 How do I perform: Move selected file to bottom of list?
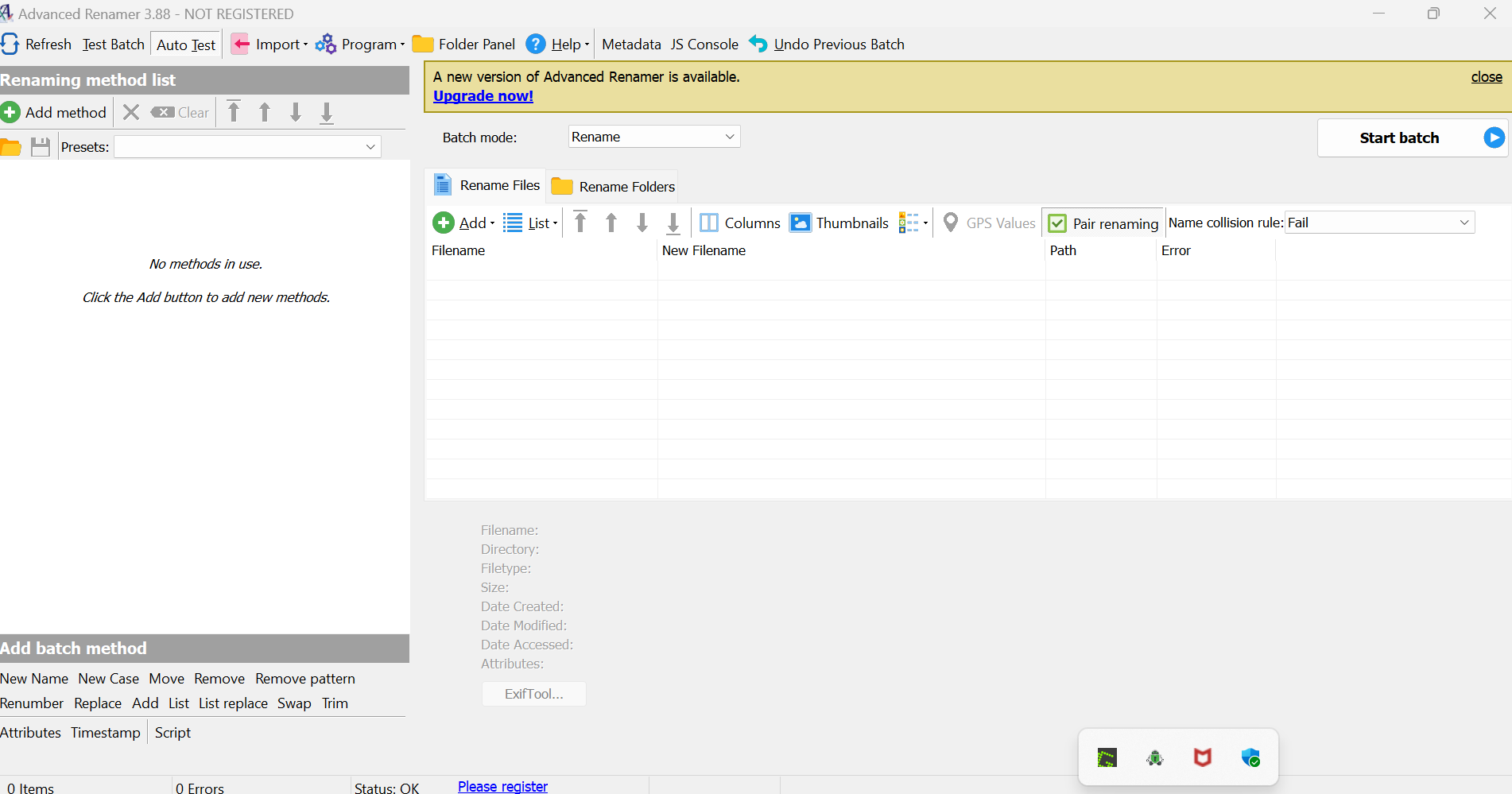pyautogui.click(x=673, y=223)
